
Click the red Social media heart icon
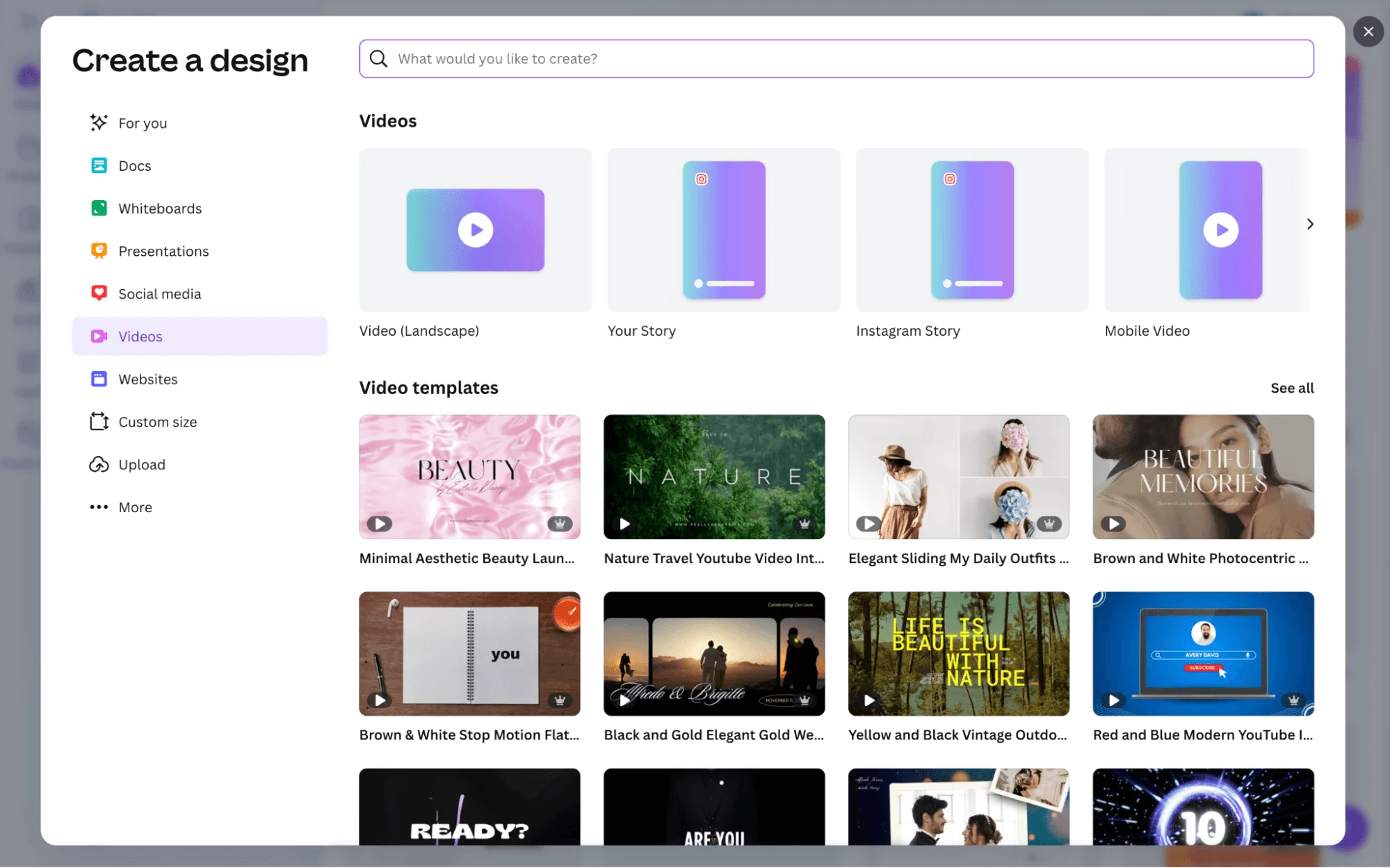coord(99,293)
